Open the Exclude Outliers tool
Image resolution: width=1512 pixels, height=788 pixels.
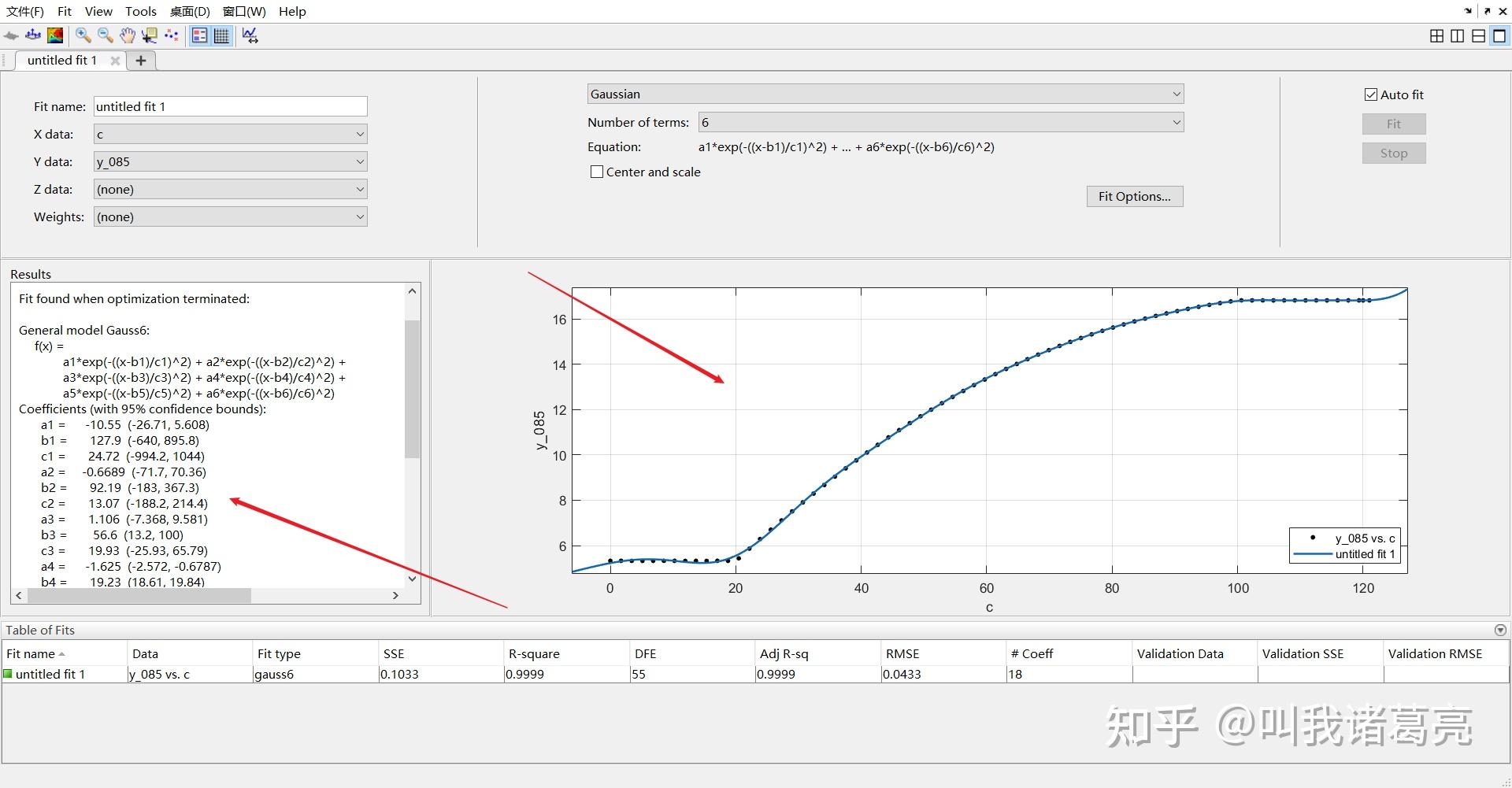click(x=171, y=35)
